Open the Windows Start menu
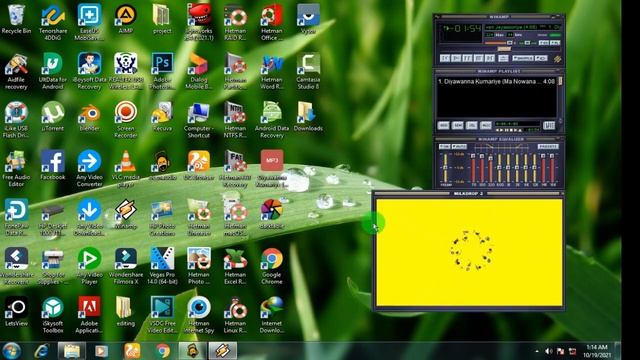This screenshot has height=360, width=640. 11,351
